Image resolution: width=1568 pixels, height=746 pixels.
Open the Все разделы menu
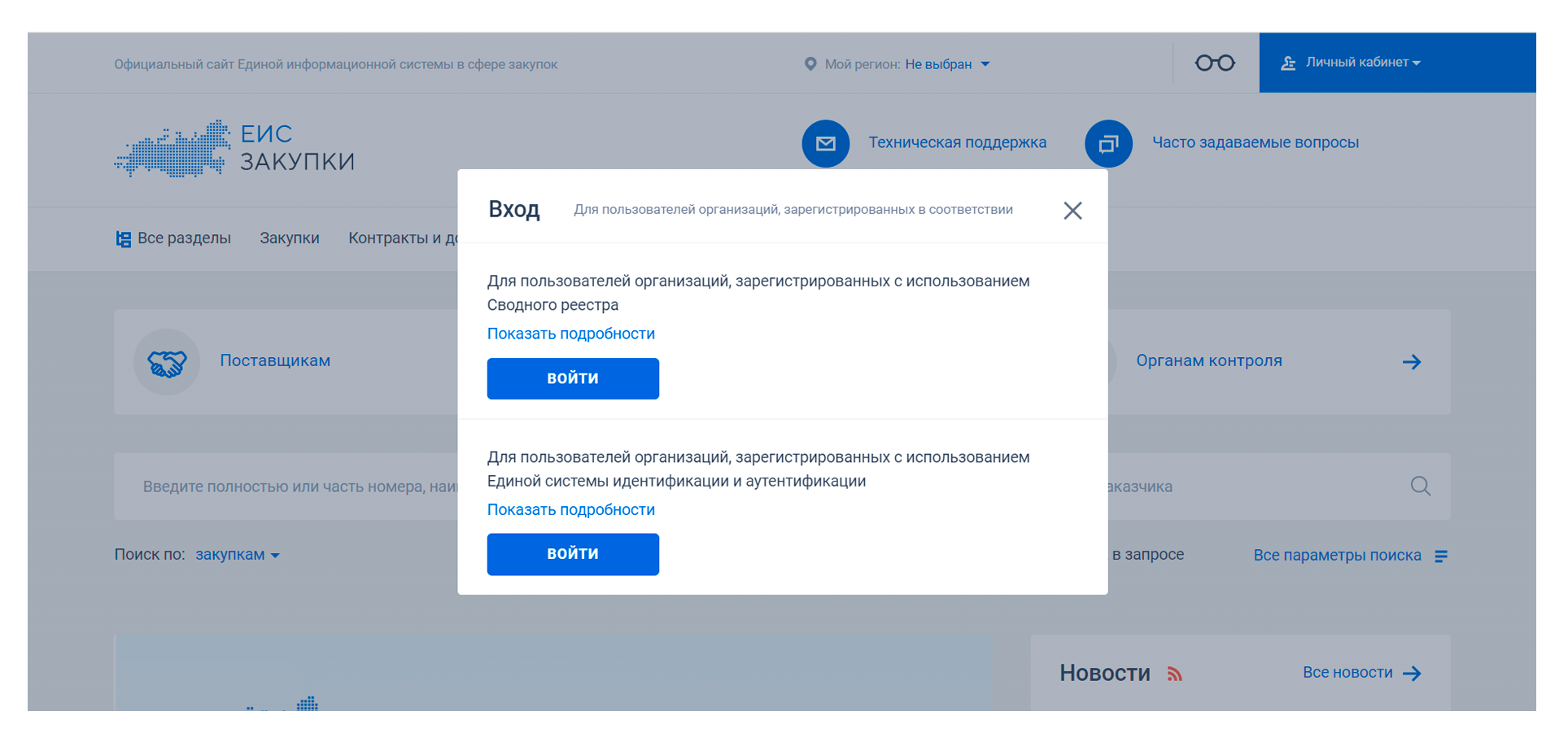(x=184, y=238)
